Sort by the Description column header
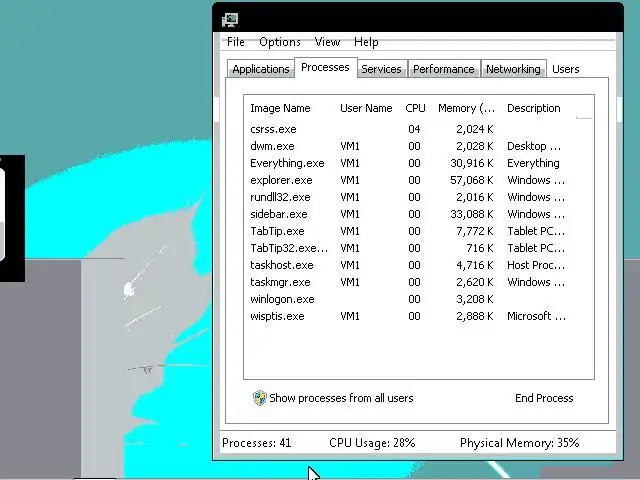The height and width of the screenshot is (480, 640). coord(533,108)
